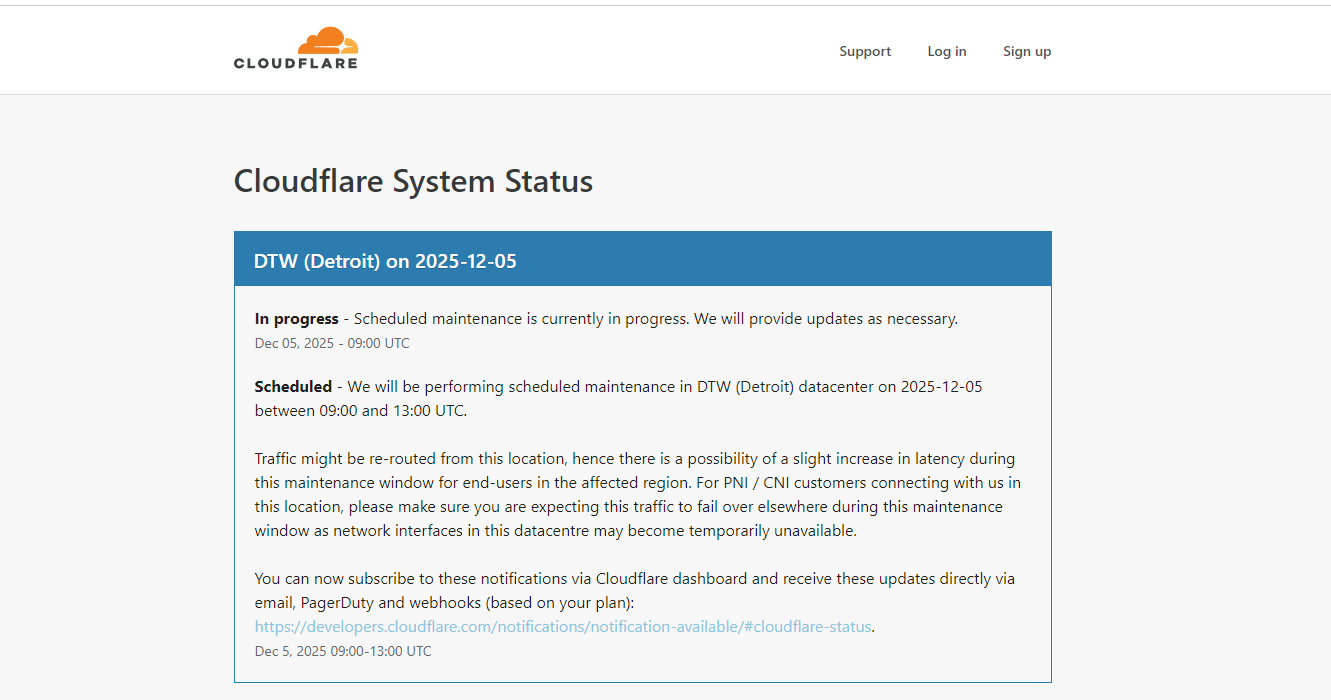Open the developers.cloudflare.com notifications link

coord(563,627)
